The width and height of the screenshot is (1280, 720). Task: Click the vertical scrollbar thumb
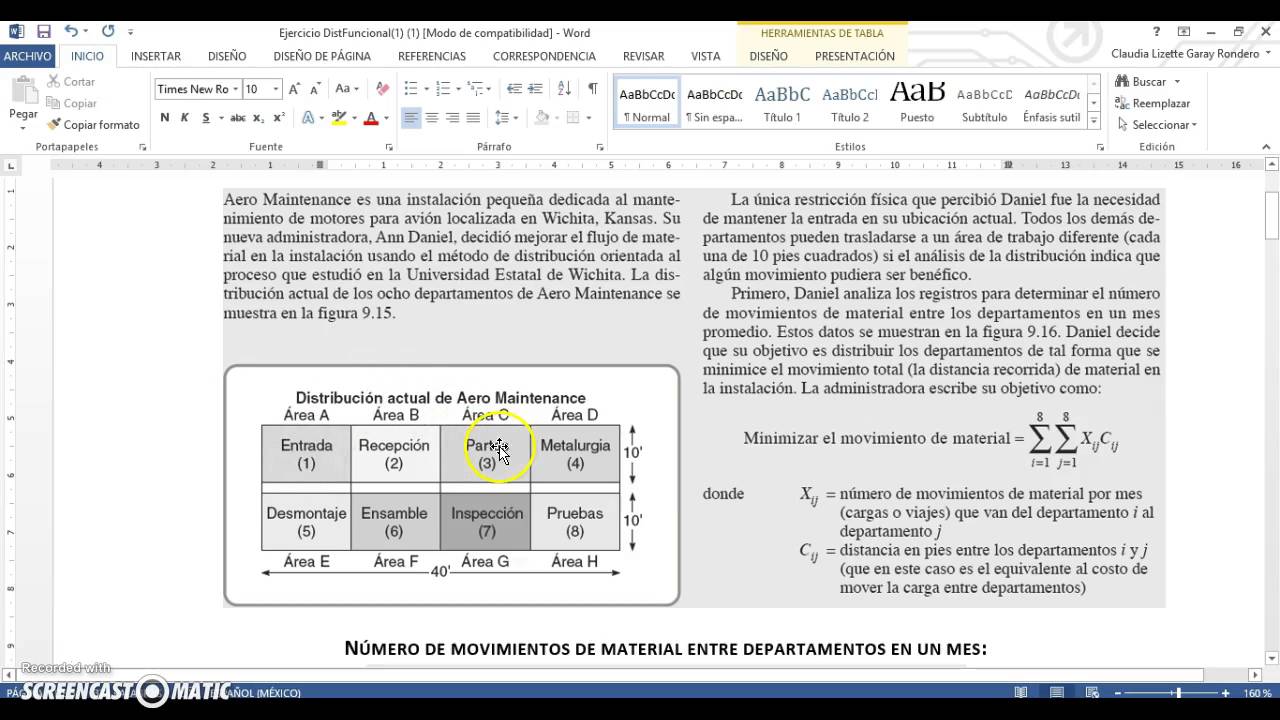coord(1272,215)
